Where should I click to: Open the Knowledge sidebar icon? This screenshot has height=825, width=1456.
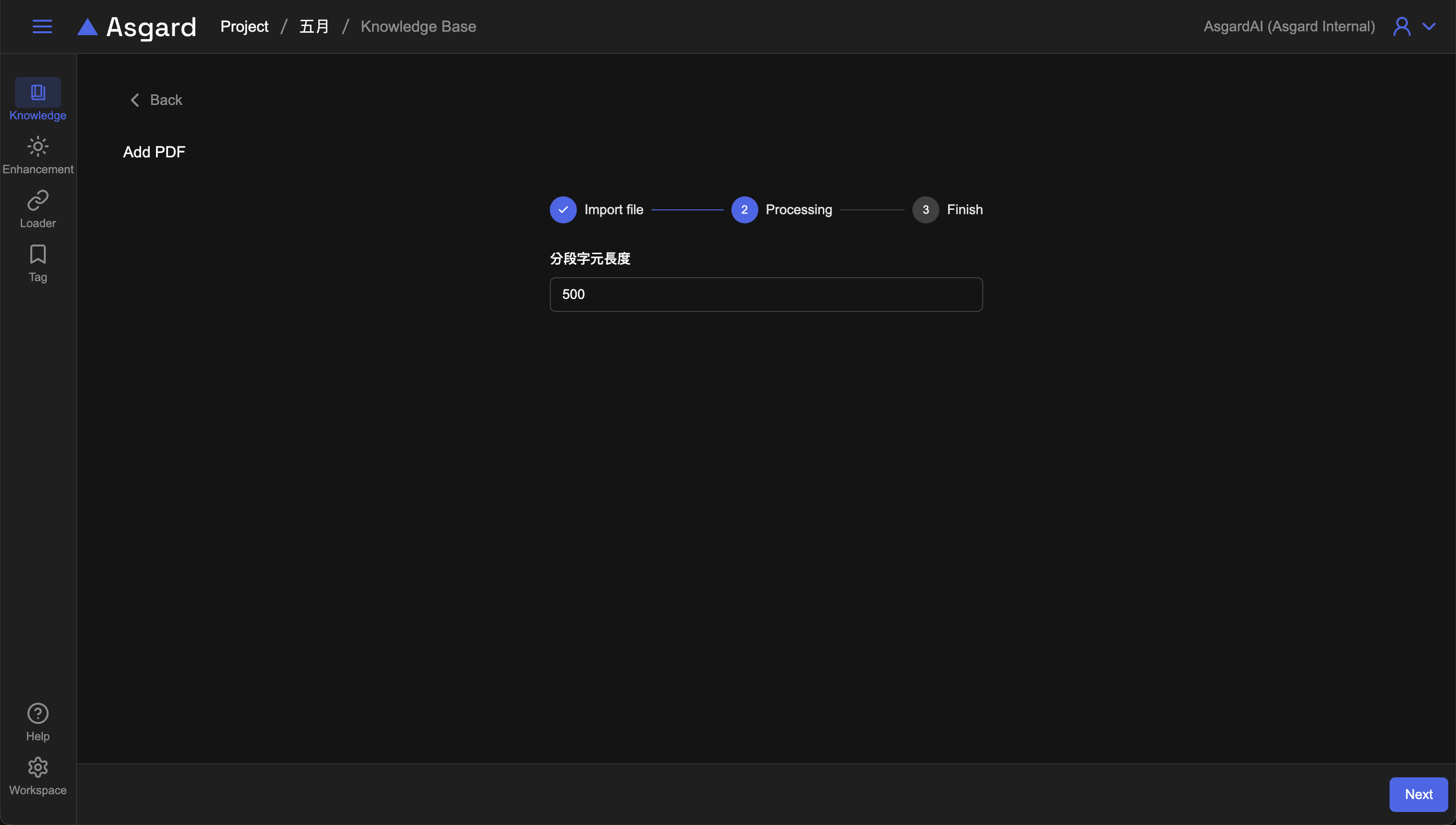pyautogui.click(x=38, y=92)
